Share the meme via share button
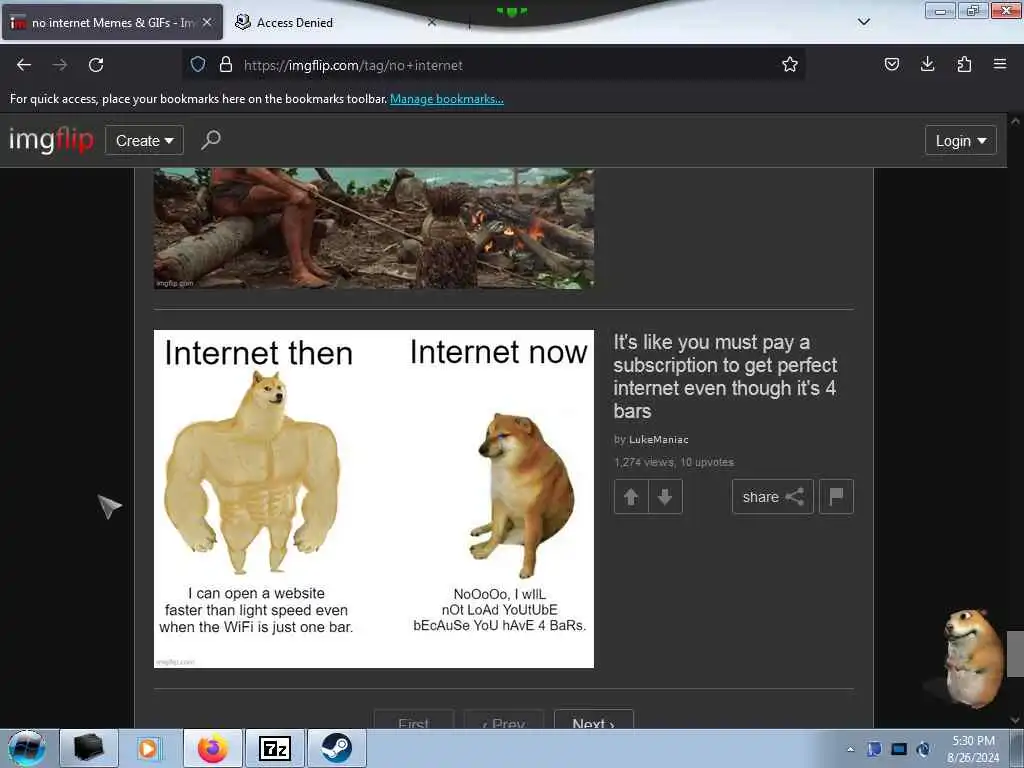Viewport: 1024px width, 768px height. point(773,497)
